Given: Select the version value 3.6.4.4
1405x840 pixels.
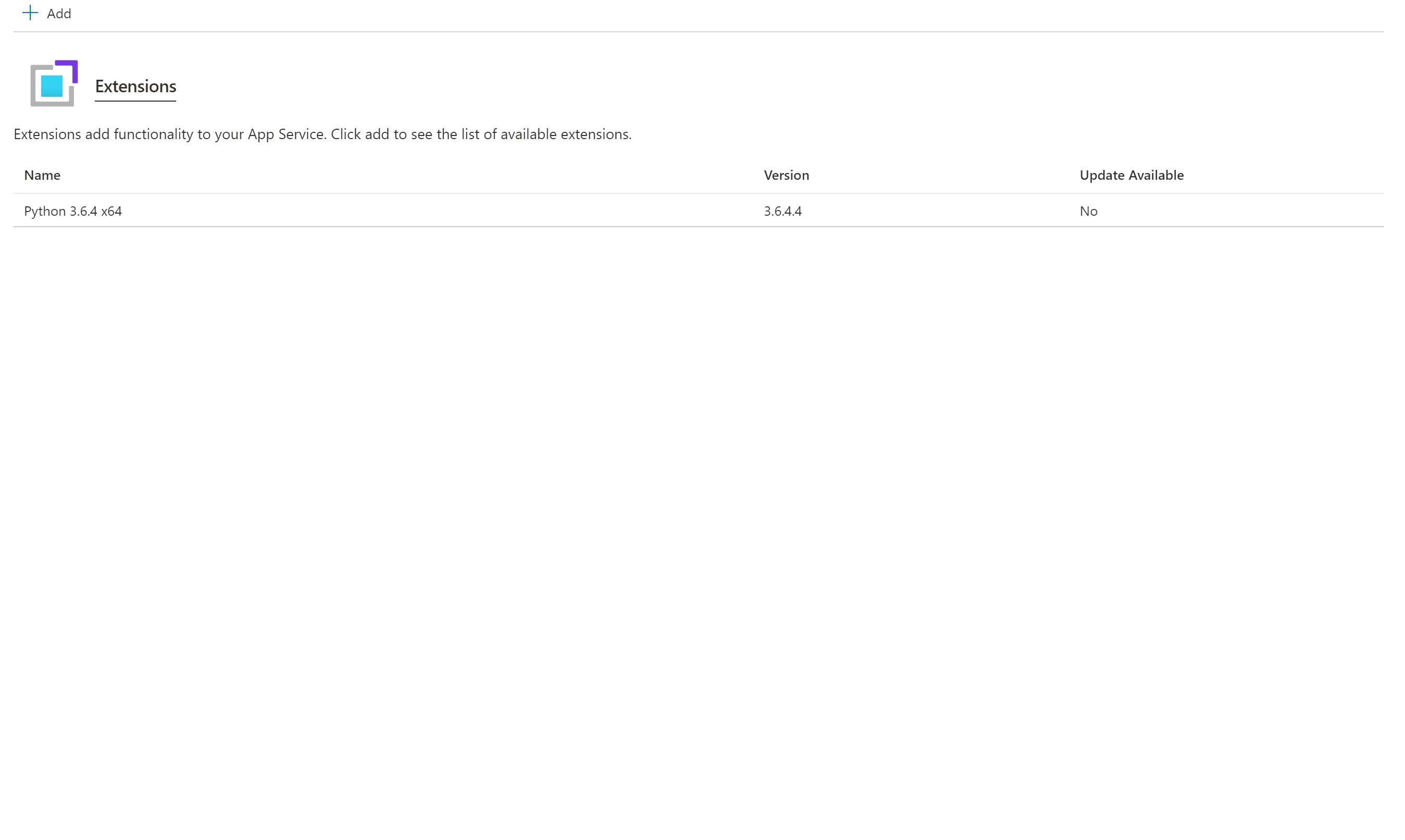Looking at the screenshot, I should tap(782, 211).
